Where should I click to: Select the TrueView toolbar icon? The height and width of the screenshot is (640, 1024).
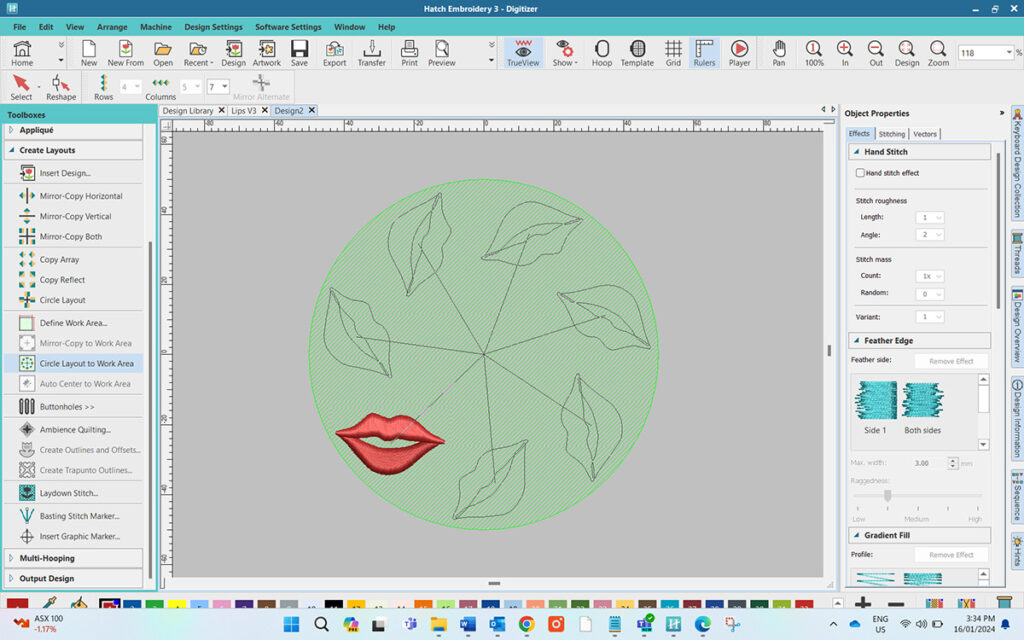523,52
